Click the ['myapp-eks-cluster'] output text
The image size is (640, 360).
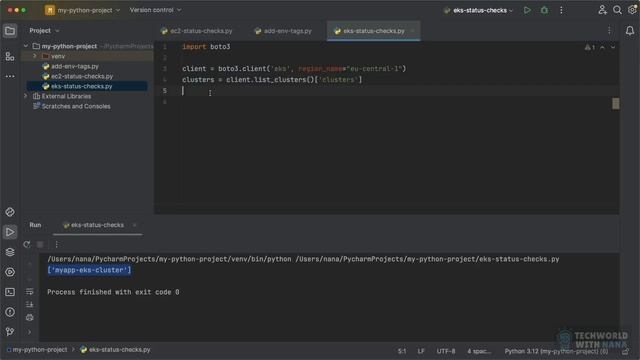pos(89,270)
